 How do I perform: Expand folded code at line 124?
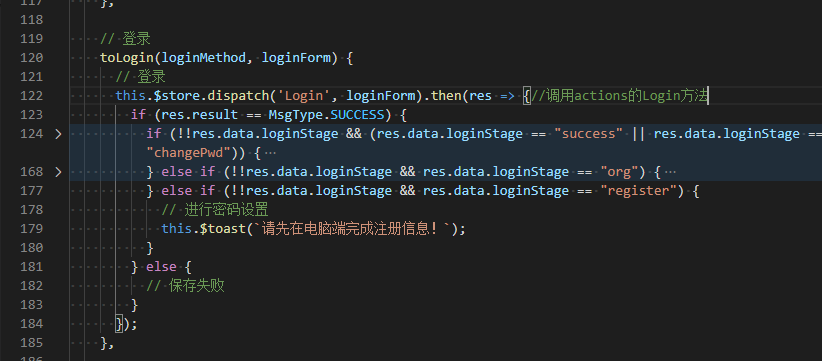click(x=58, y=134)
